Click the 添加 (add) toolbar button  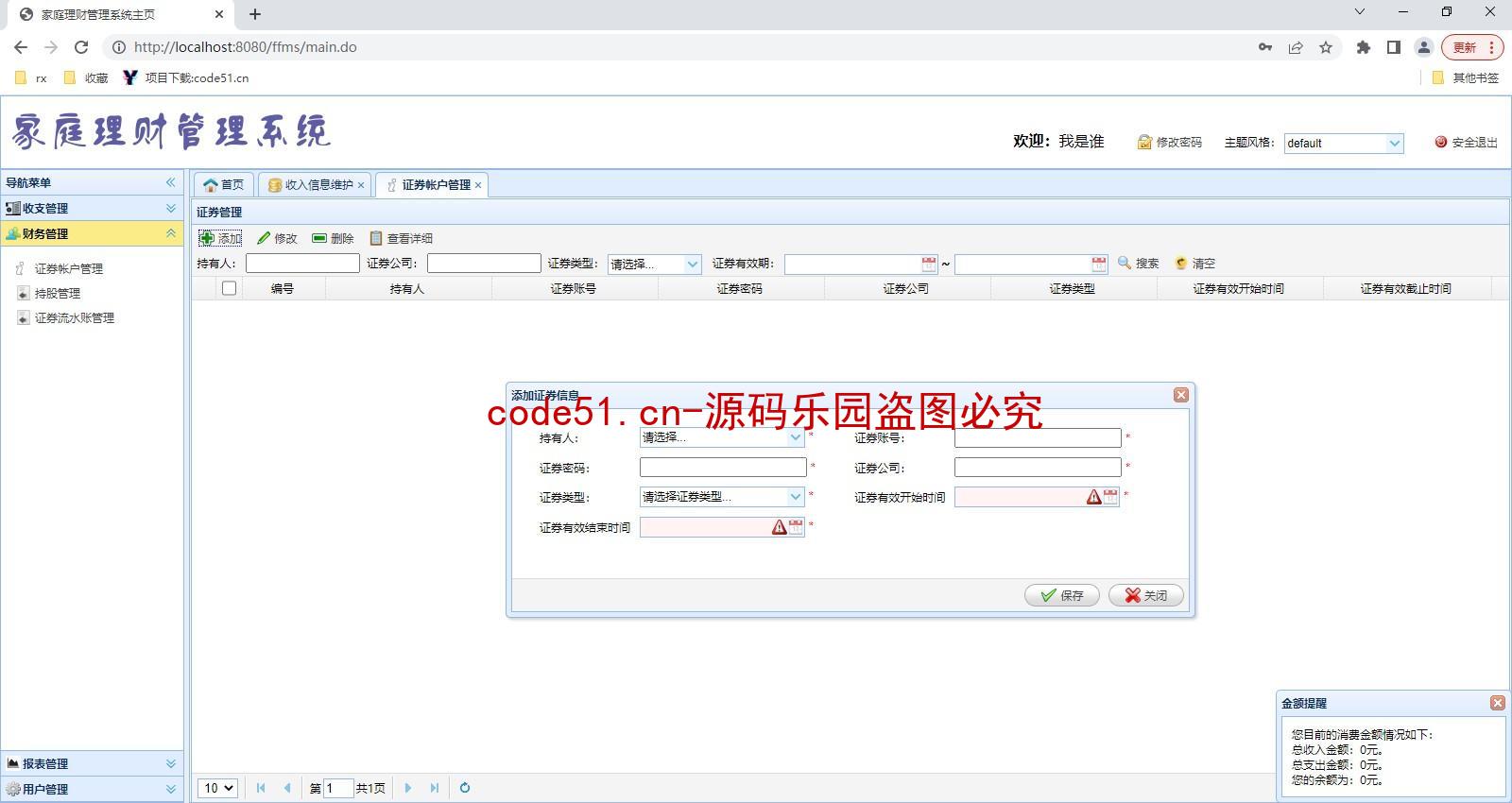click(220, 238)
